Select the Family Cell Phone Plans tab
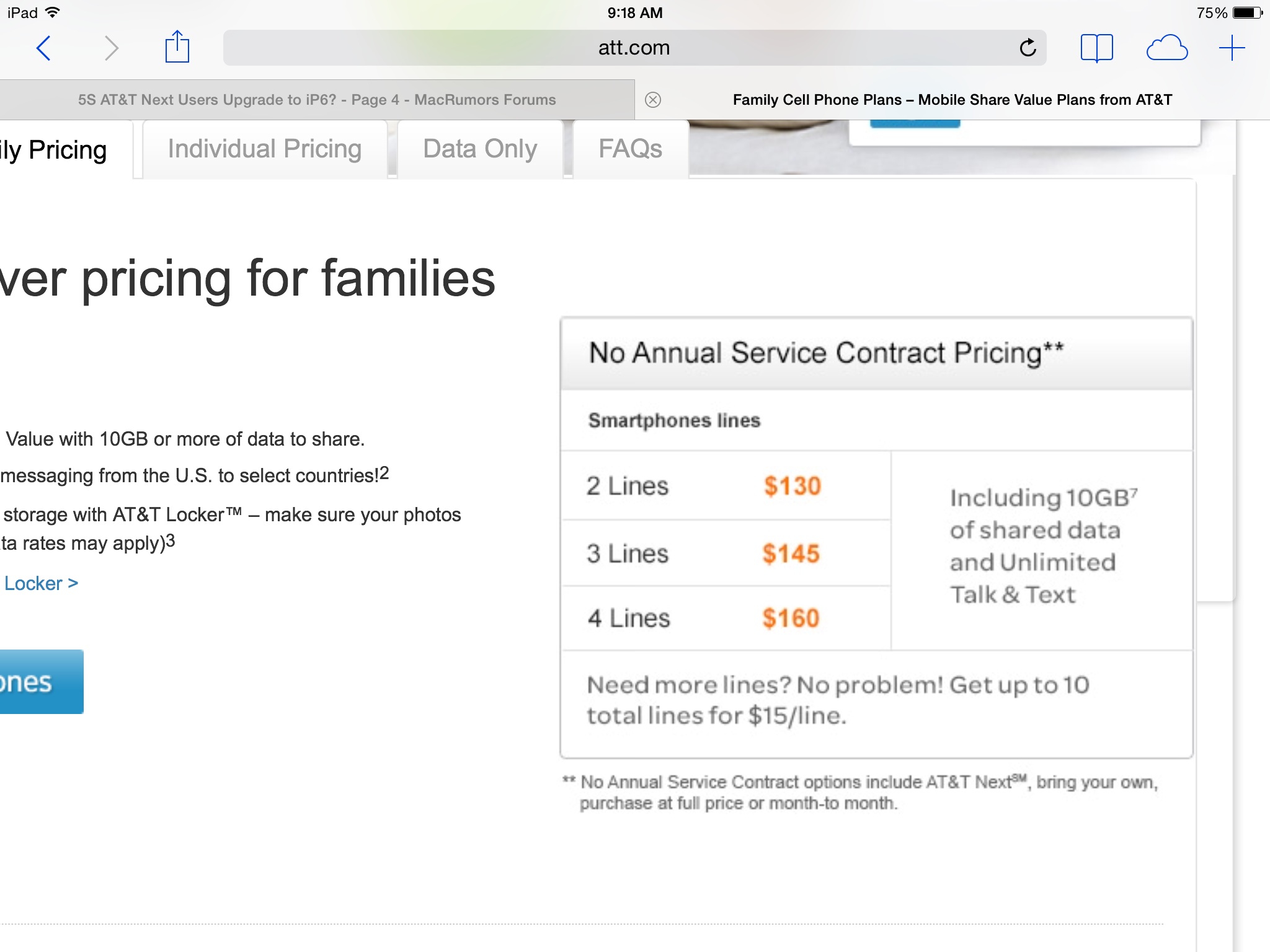The image size is (1270, 952). [952, 100]
